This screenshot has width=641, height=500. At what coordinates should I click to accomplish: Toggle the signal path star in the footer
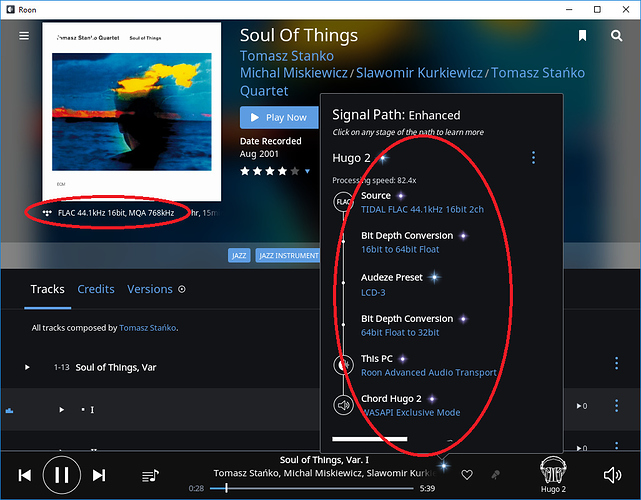[x=444, y=465]
